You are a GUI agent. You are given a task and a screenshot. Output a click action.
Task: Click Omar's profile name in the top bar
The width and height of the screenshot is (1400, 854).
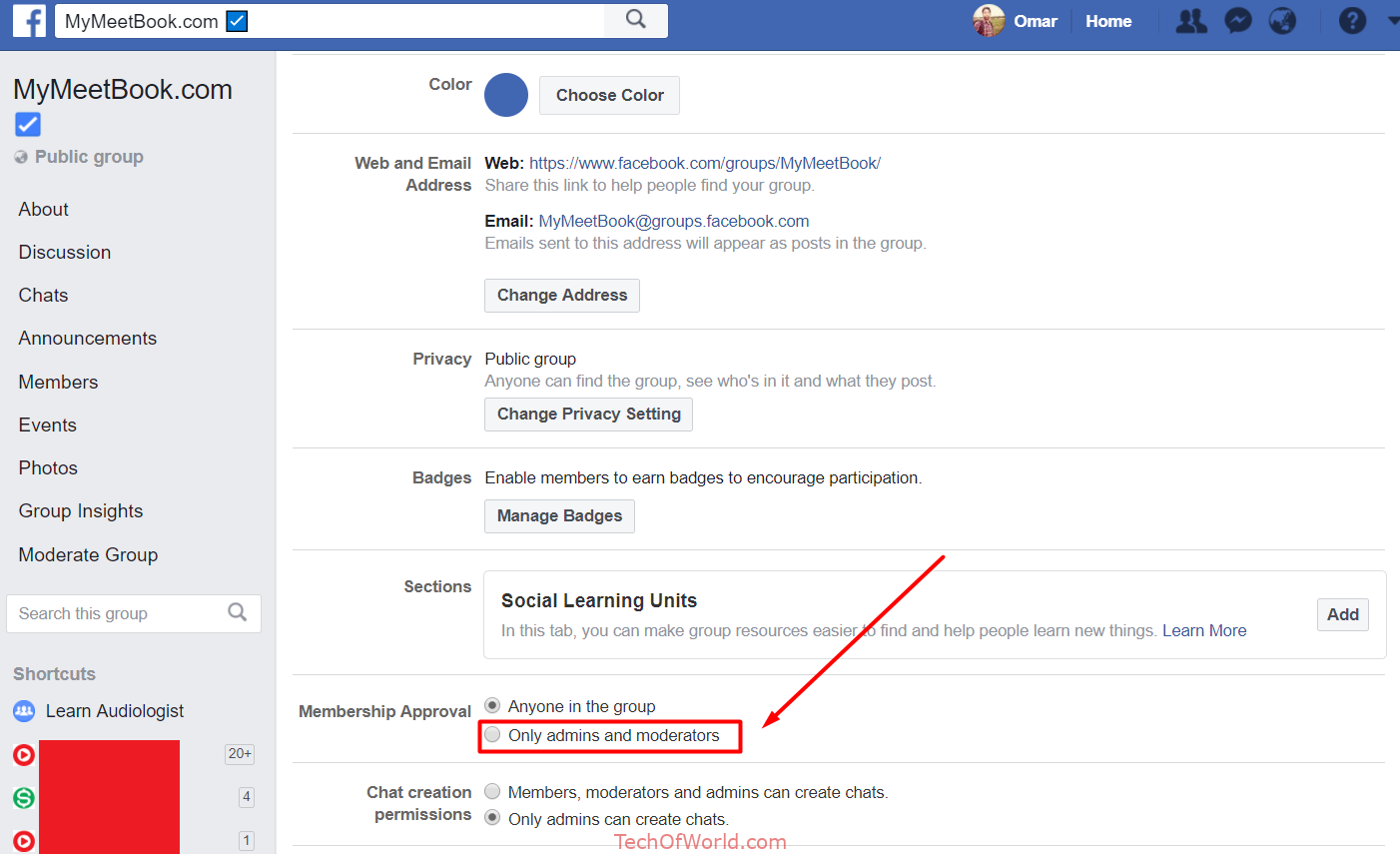coord(1035,20)
